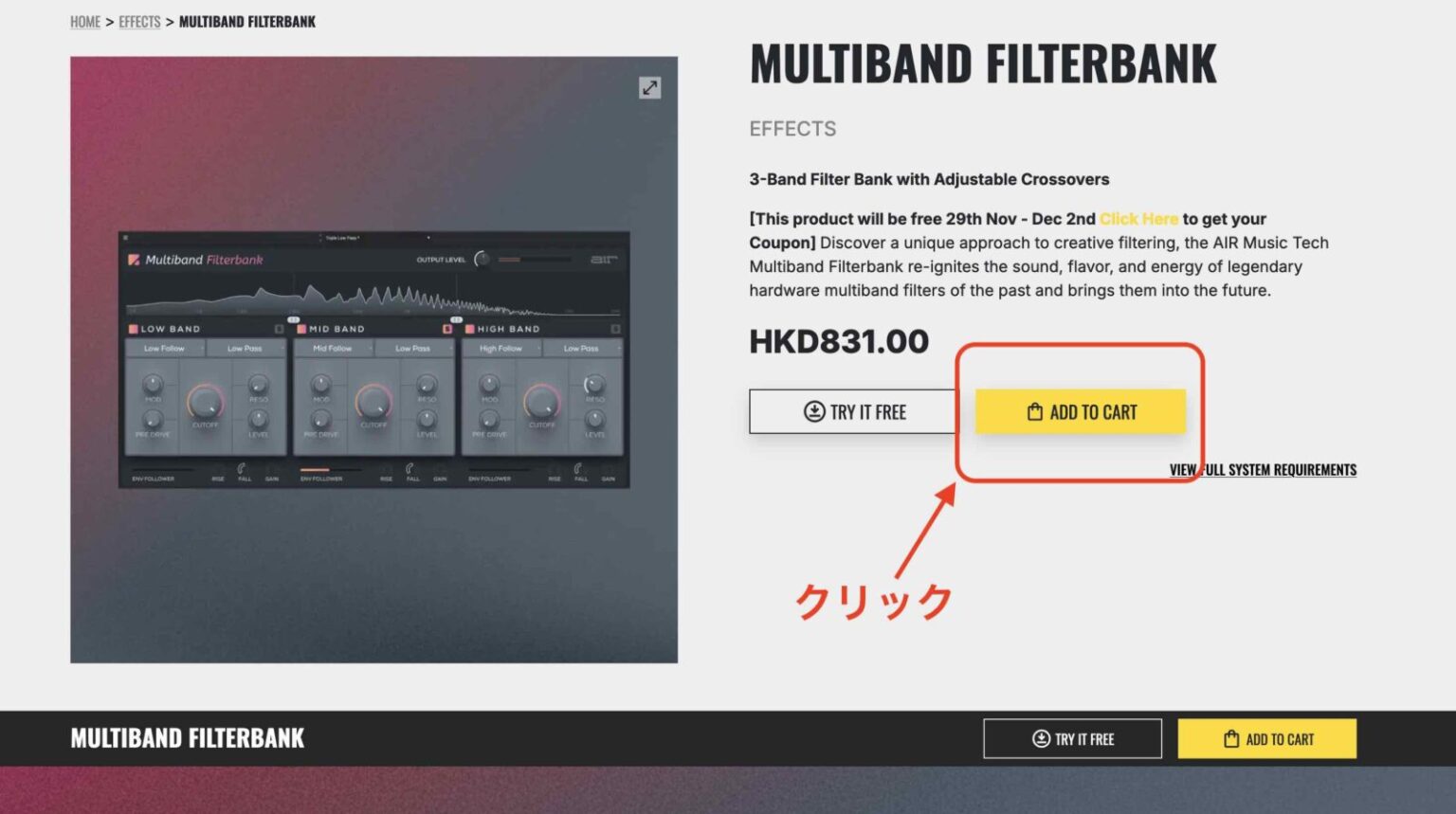Open the Click Here coupon link
The height and width of the screenshot is (814, 1456).
[1137, 218]
